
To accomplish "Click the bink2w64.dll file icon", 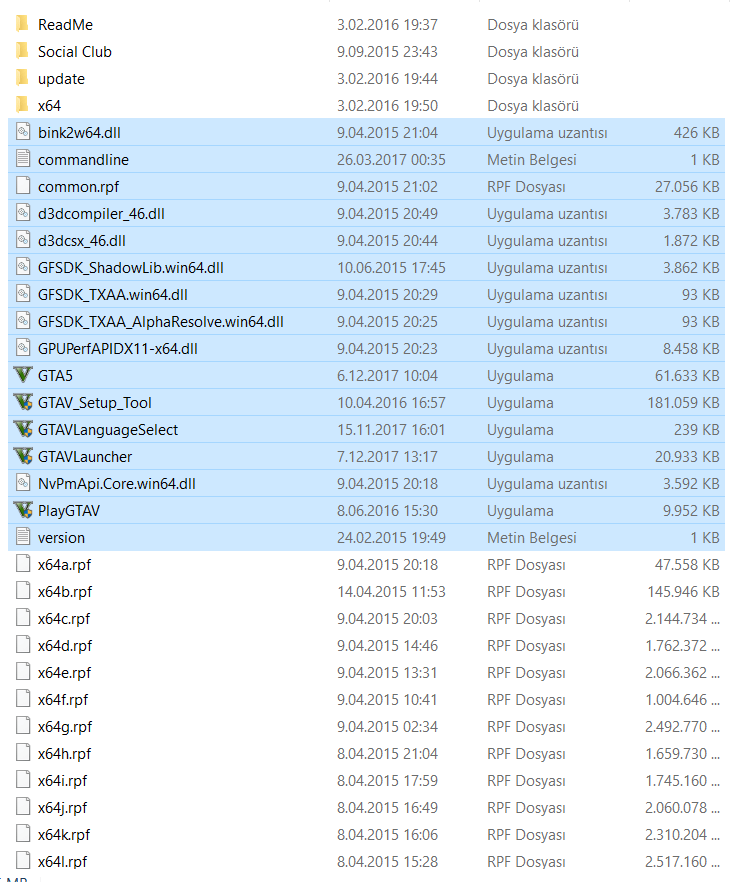I will click(x=22, y=132).
